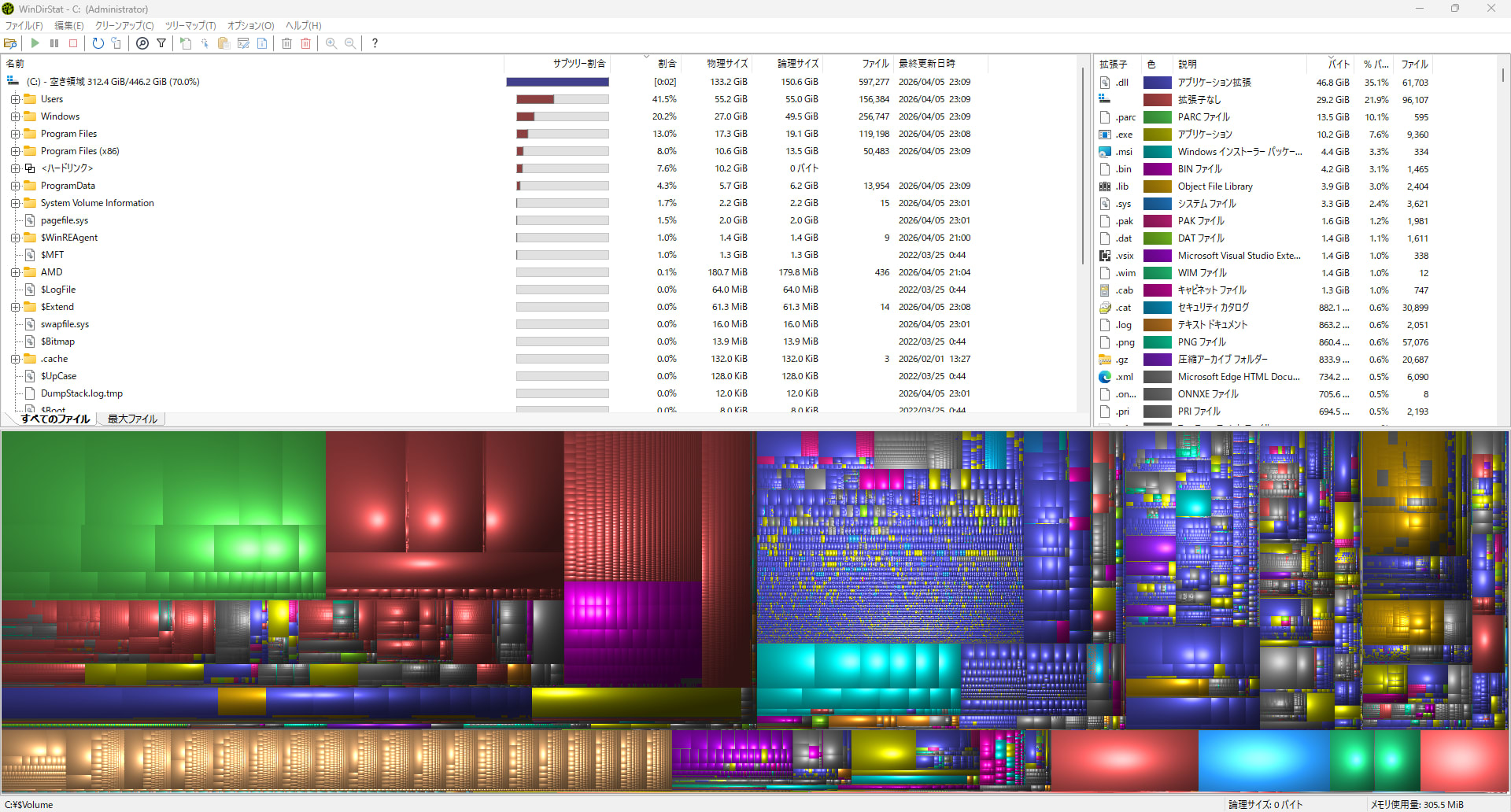Click the red permanent delete trash icon
Viewport: 1511px width, 812px height.
tap(306, 43)
